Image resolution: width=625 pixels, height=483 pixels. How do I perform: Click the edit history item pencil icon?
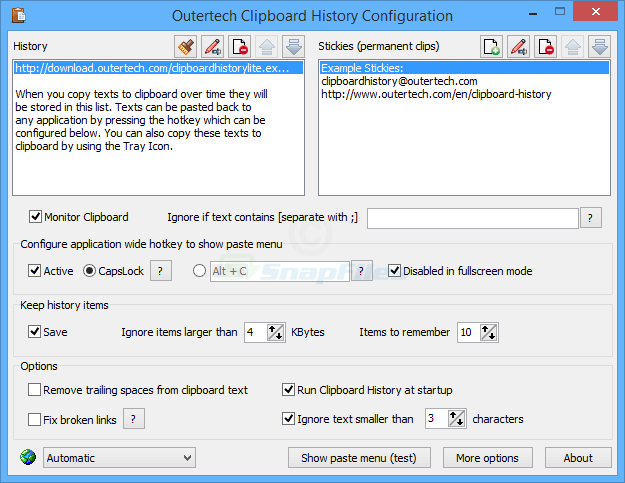(x=212, y=46)
